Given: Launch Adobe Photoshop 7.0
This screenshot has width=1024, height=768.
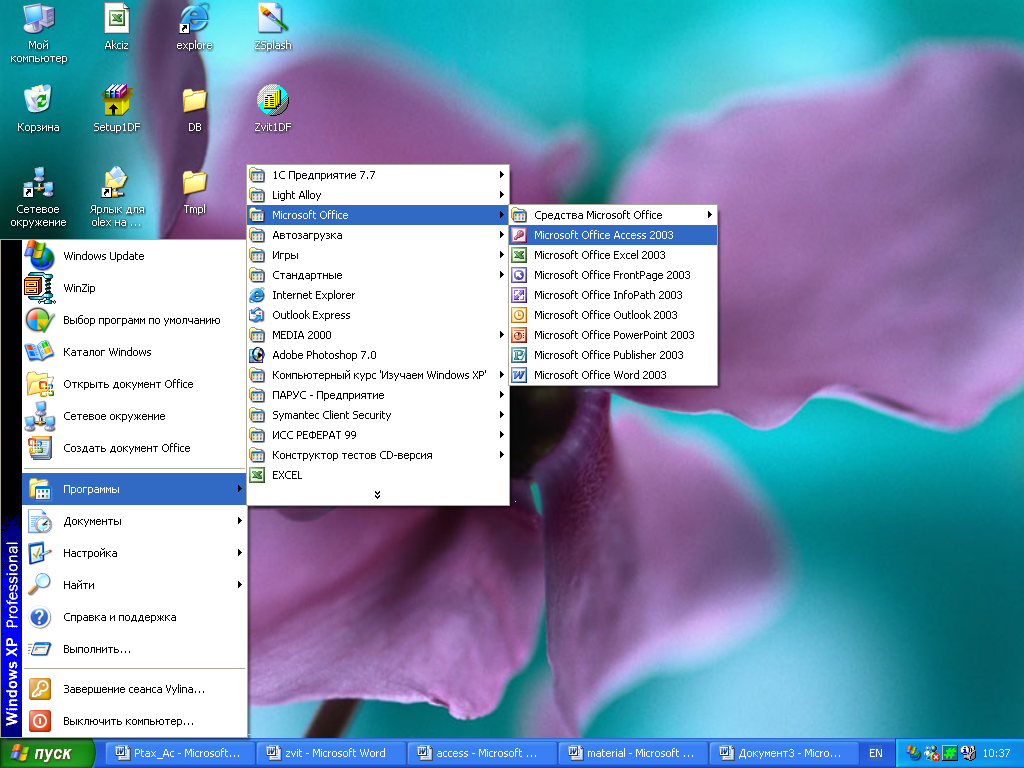Looking at the screenshot, I should tap(377, 355).
